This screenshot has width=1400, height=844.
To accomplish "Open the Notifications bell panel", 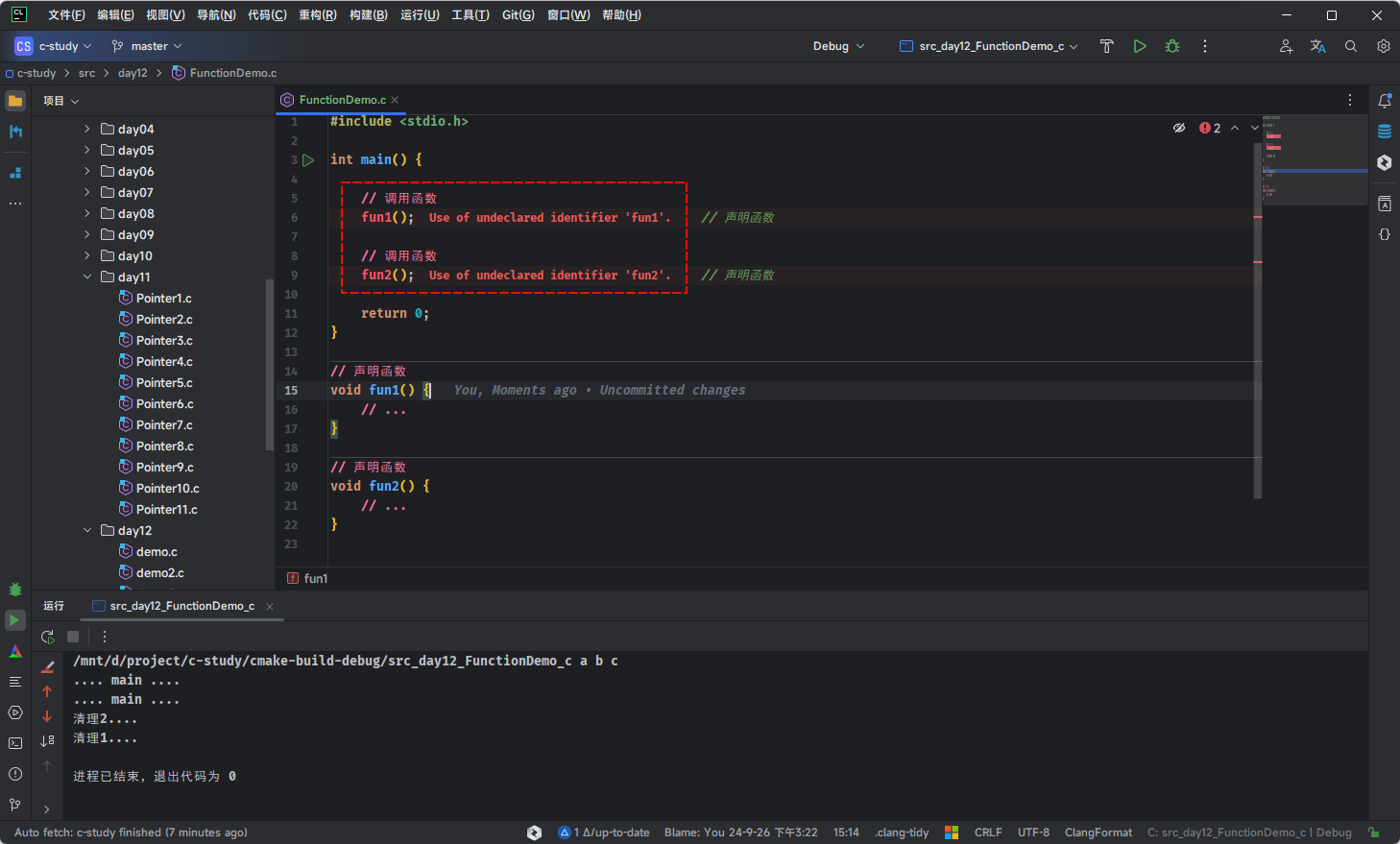I will [x=1385, y=101].
